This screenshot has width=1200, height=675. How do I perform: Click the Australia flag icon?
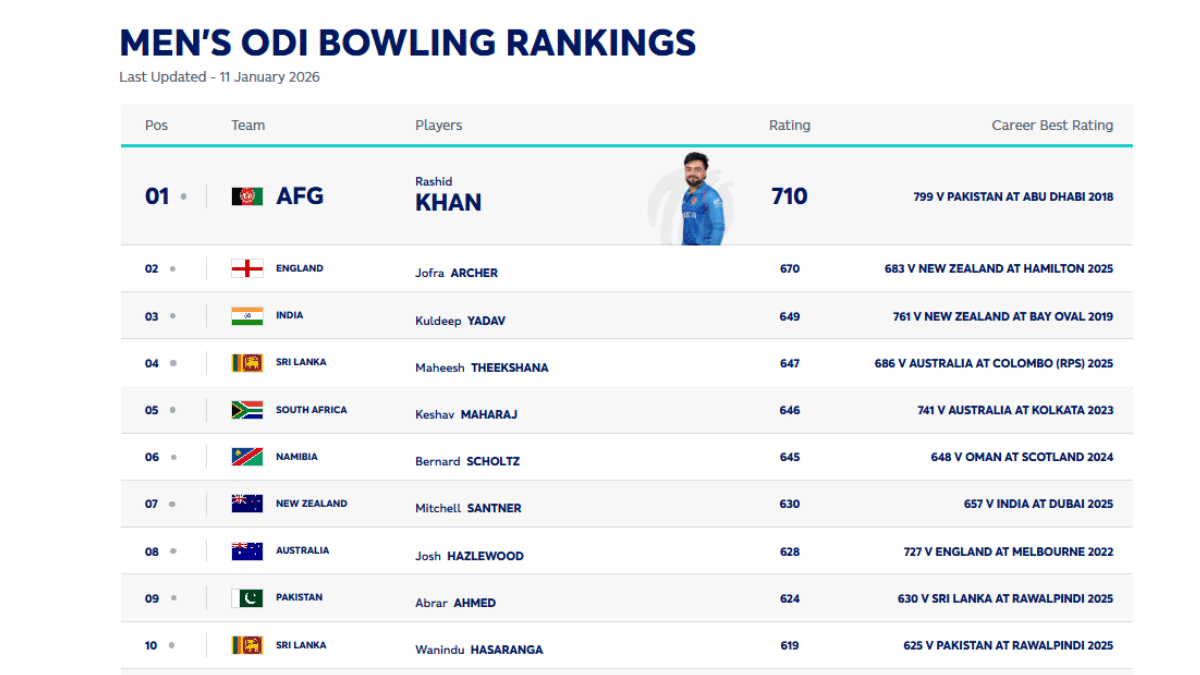click(x=247, y=551)
